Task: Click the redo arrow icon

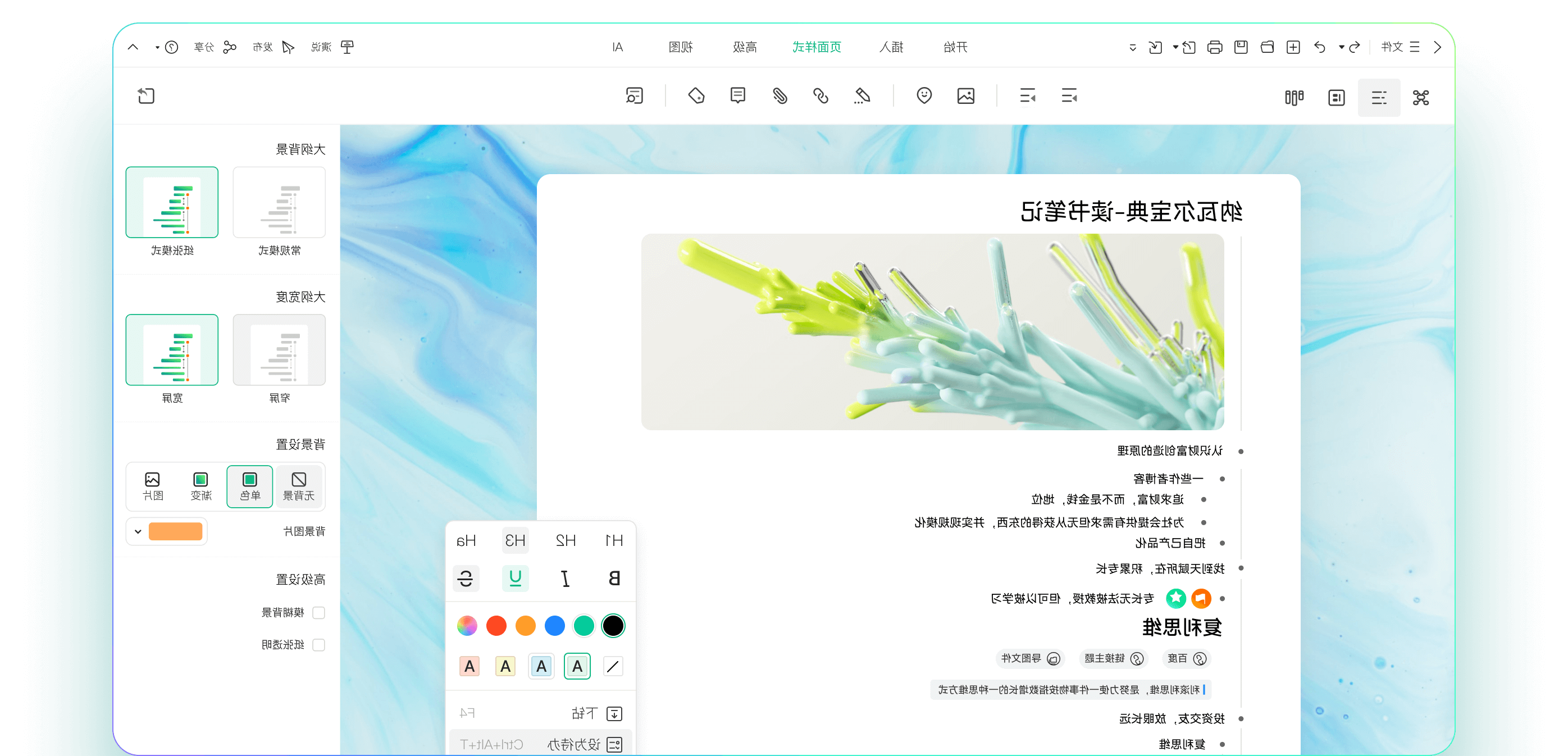Action: [1355, 47]
